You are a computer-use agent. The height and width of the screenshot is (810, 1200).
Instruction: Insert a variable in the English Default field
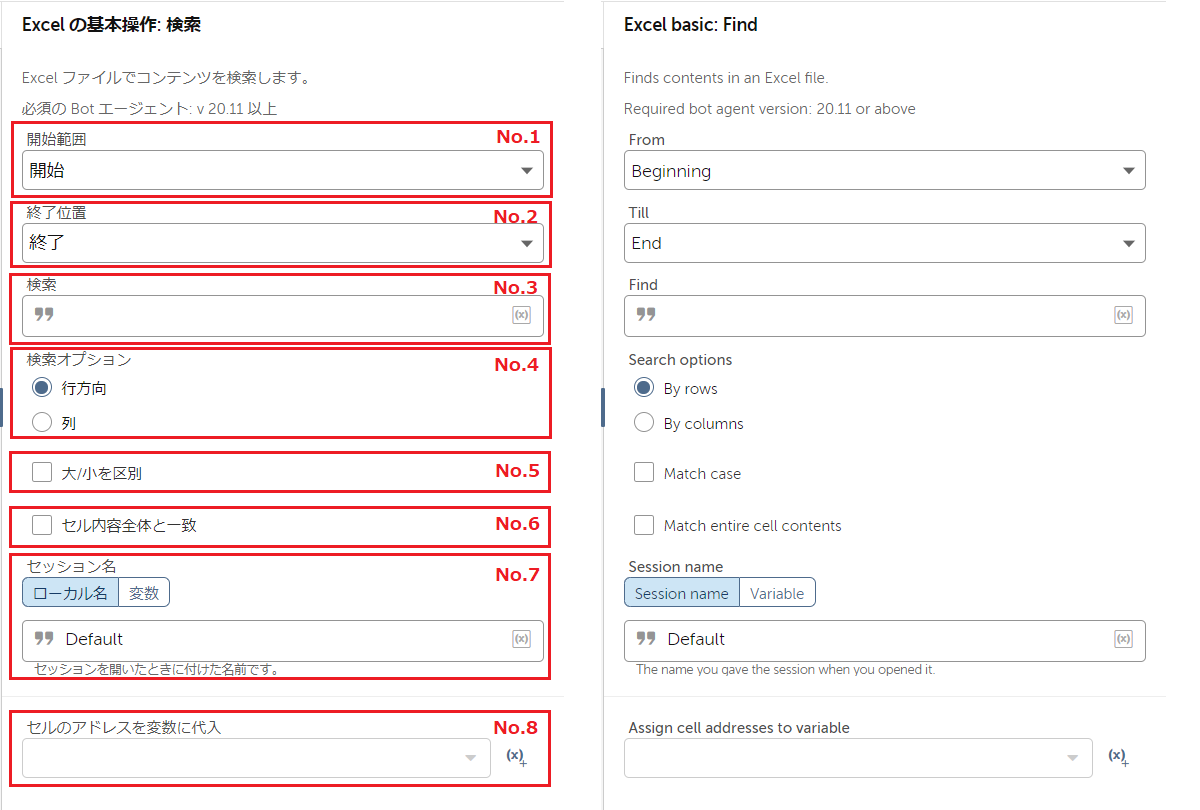click(1123, 639)
